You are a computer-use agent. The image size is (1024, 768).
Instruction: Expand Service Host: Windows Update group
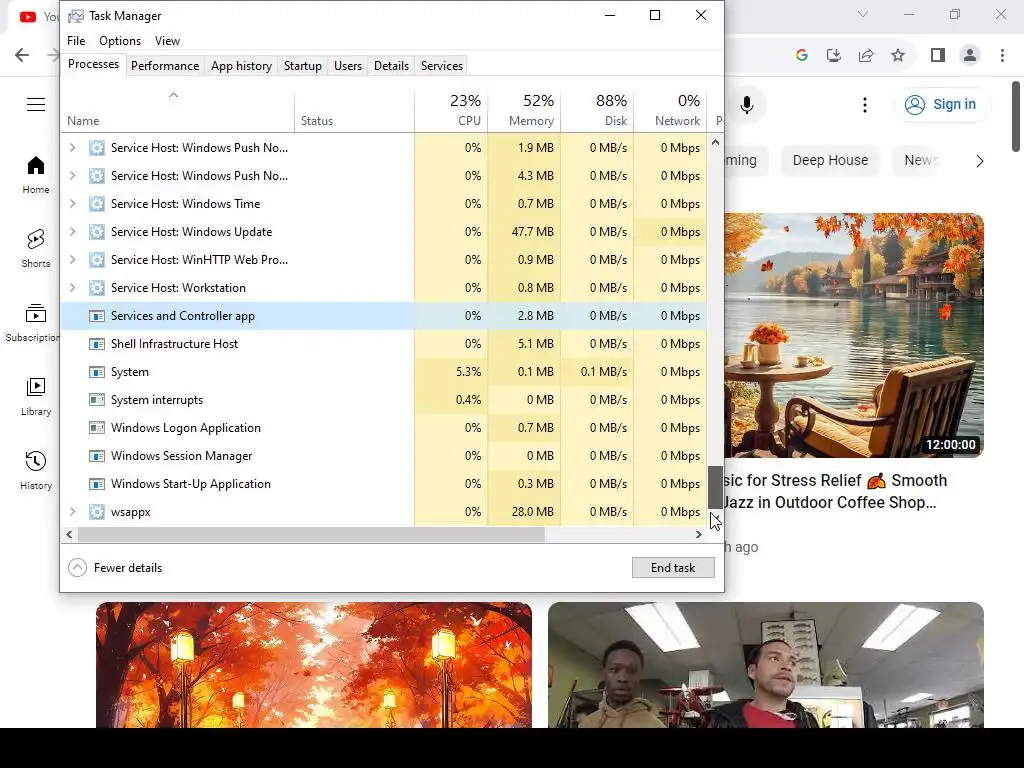pyautogui.click(x=72, y=232)
